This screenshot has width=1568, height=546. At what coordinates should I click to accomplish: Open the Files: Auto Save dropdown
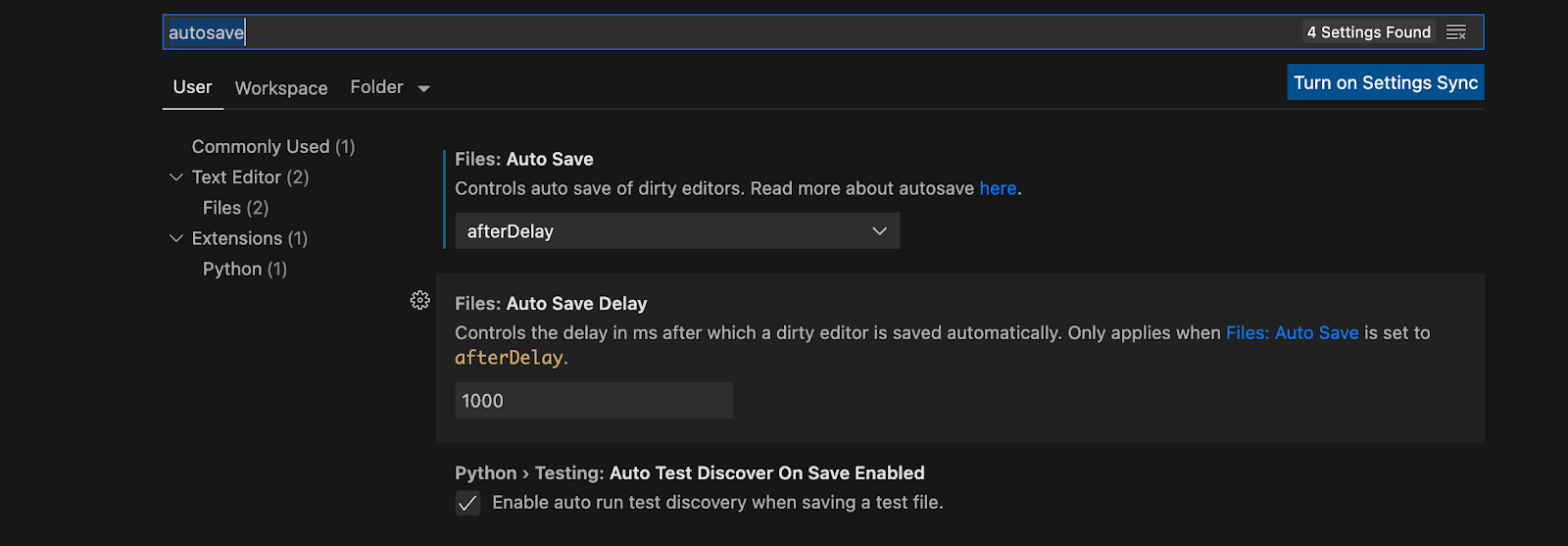677,231
